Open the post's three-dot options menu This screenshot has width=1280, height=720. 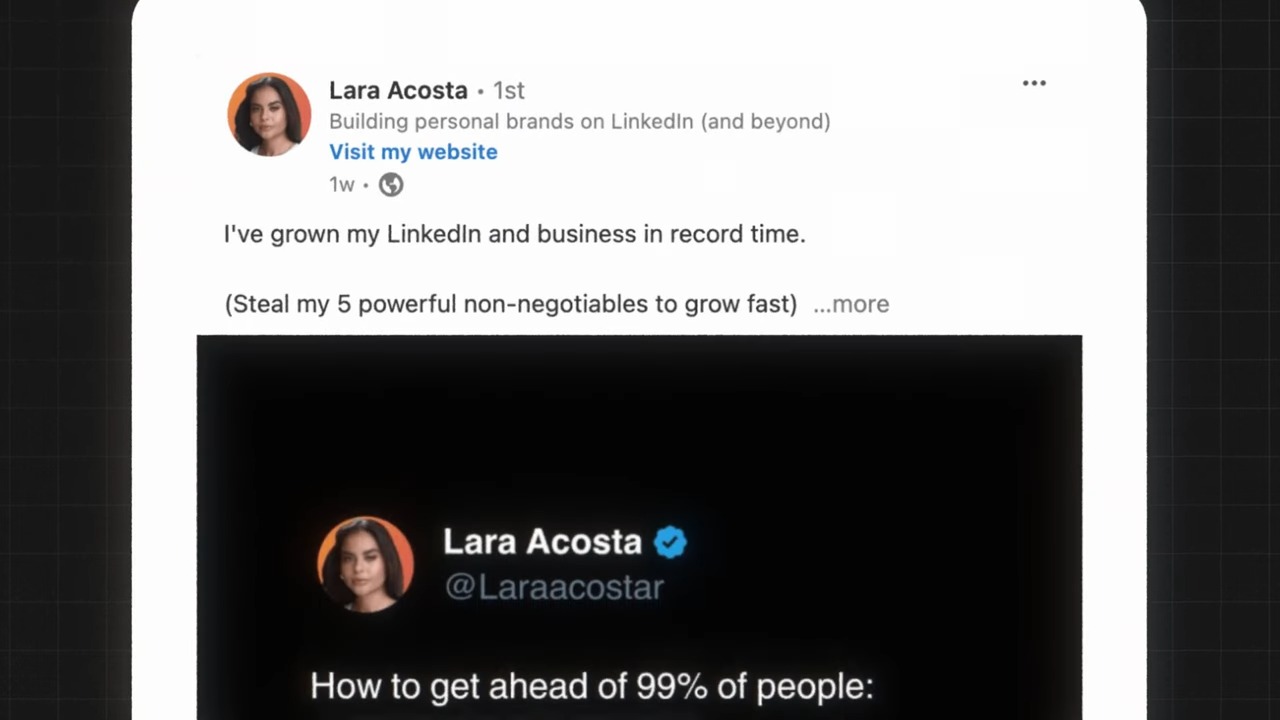coord(1034,83)
